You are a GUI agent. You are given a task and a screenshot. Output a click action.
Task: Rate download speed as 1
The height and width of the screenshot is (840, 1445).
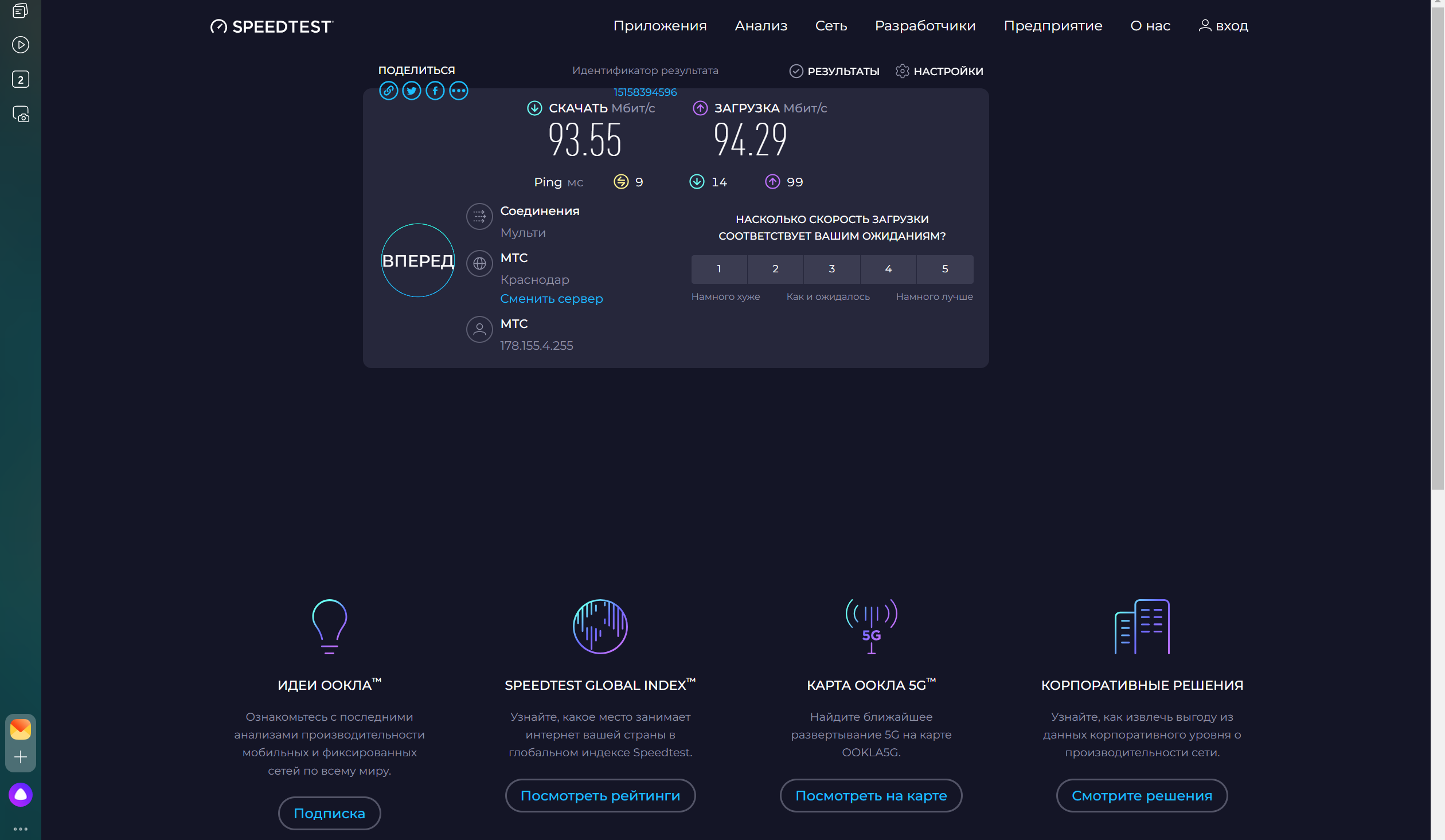(x=719, y=269)
